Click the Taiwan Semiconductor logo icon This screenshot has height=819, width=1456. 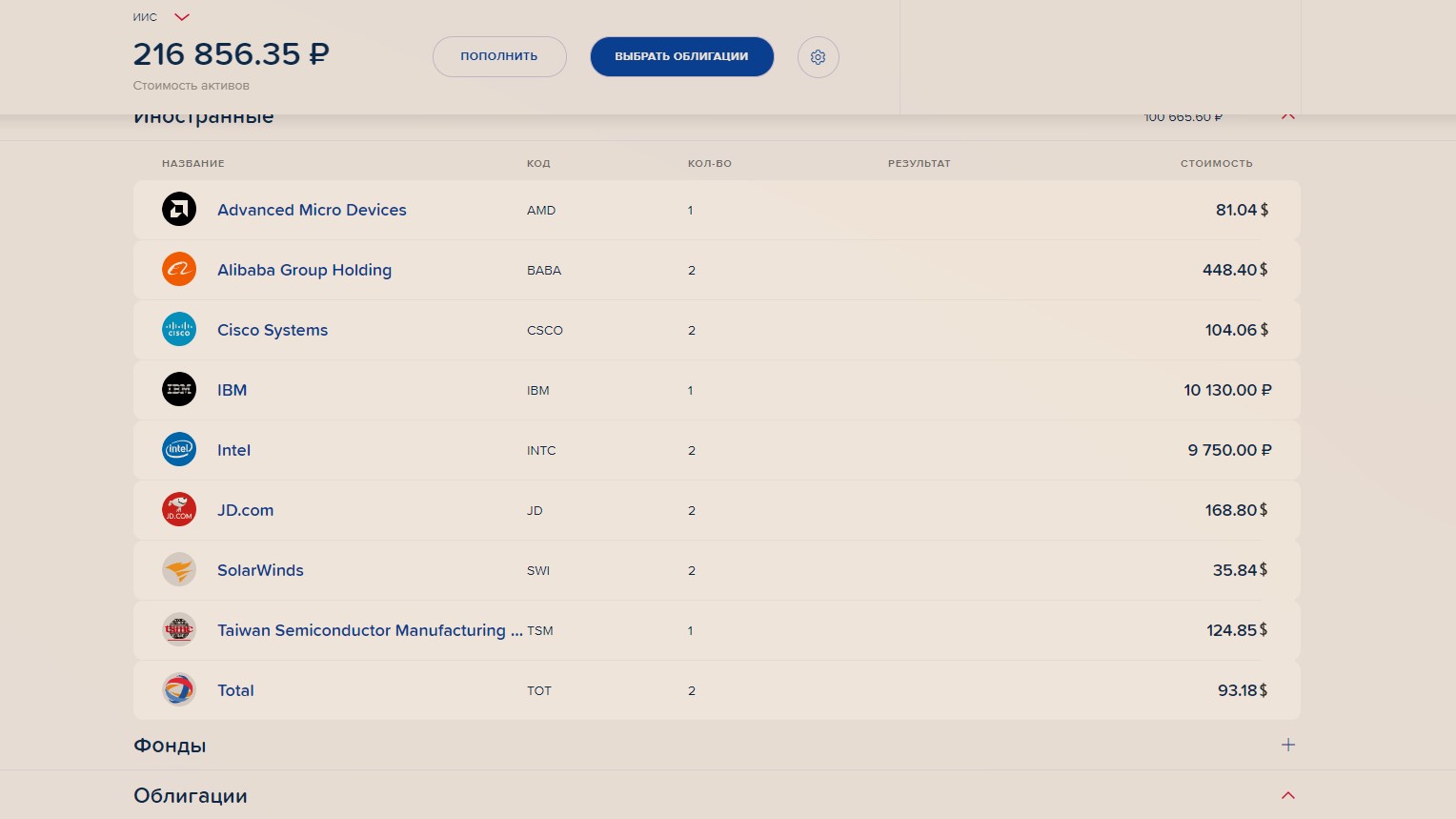[x=179, y=630]
